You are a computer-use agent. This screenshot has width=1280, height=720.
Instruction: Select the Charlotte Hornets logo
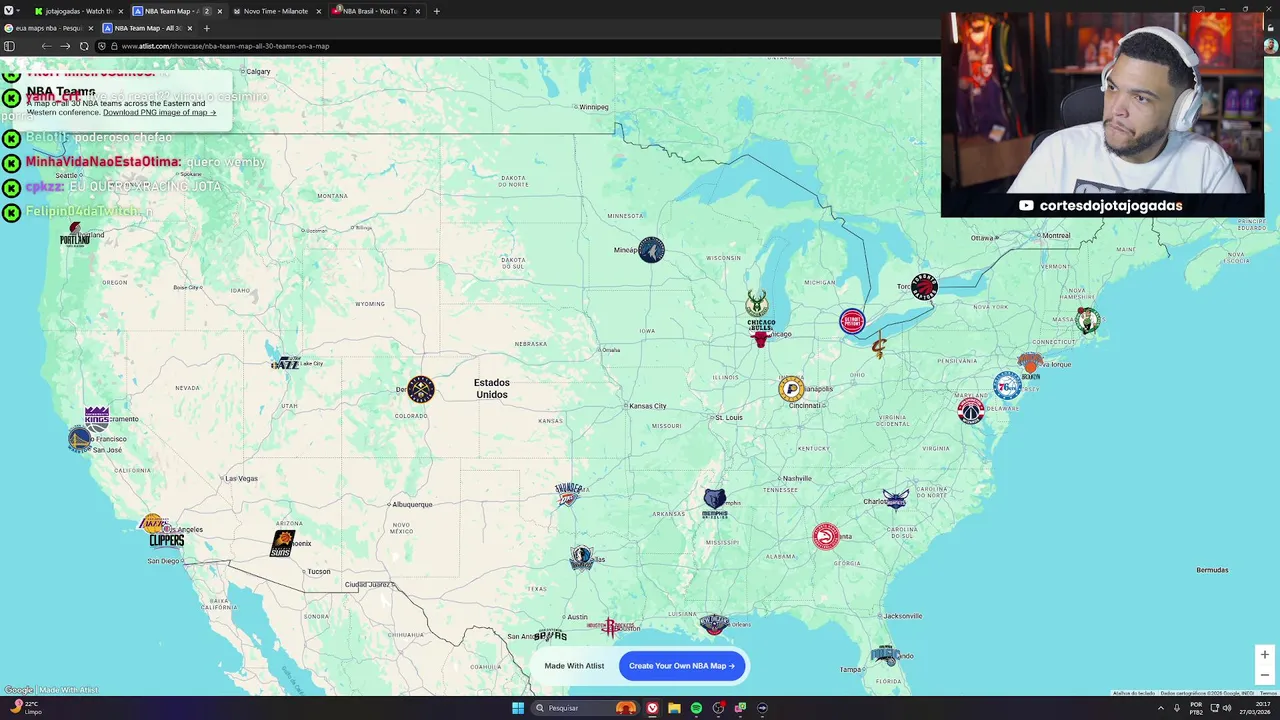pos(896,499)
